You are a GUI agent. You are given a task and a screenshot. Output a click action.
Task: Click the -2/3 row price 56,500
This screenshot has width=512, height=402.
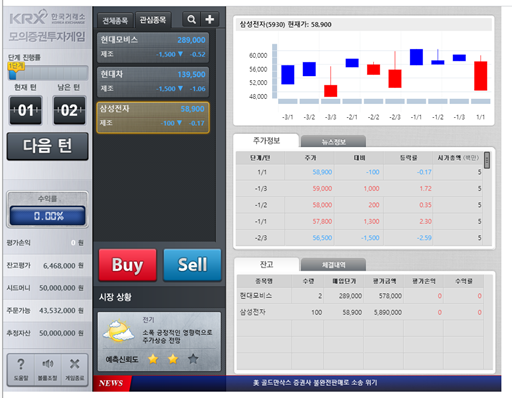[x=322, y=238]
